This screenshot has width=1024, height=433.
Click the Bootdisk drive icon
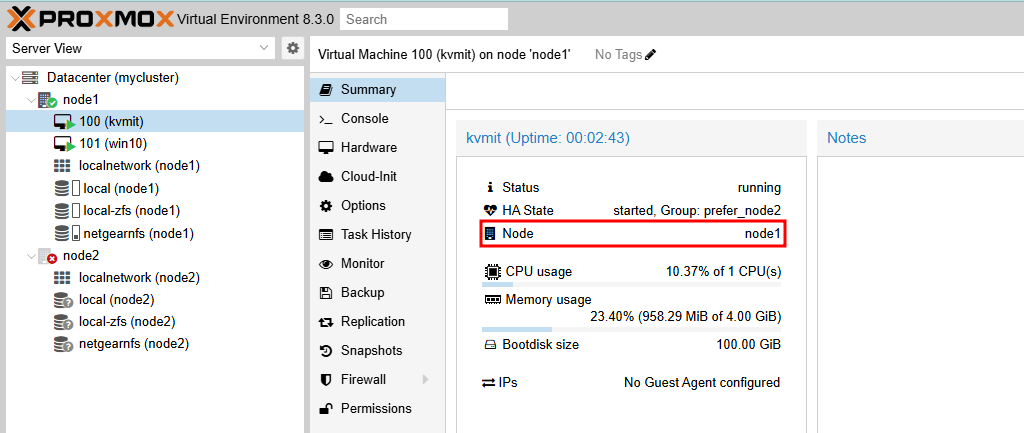click(490, 344)
